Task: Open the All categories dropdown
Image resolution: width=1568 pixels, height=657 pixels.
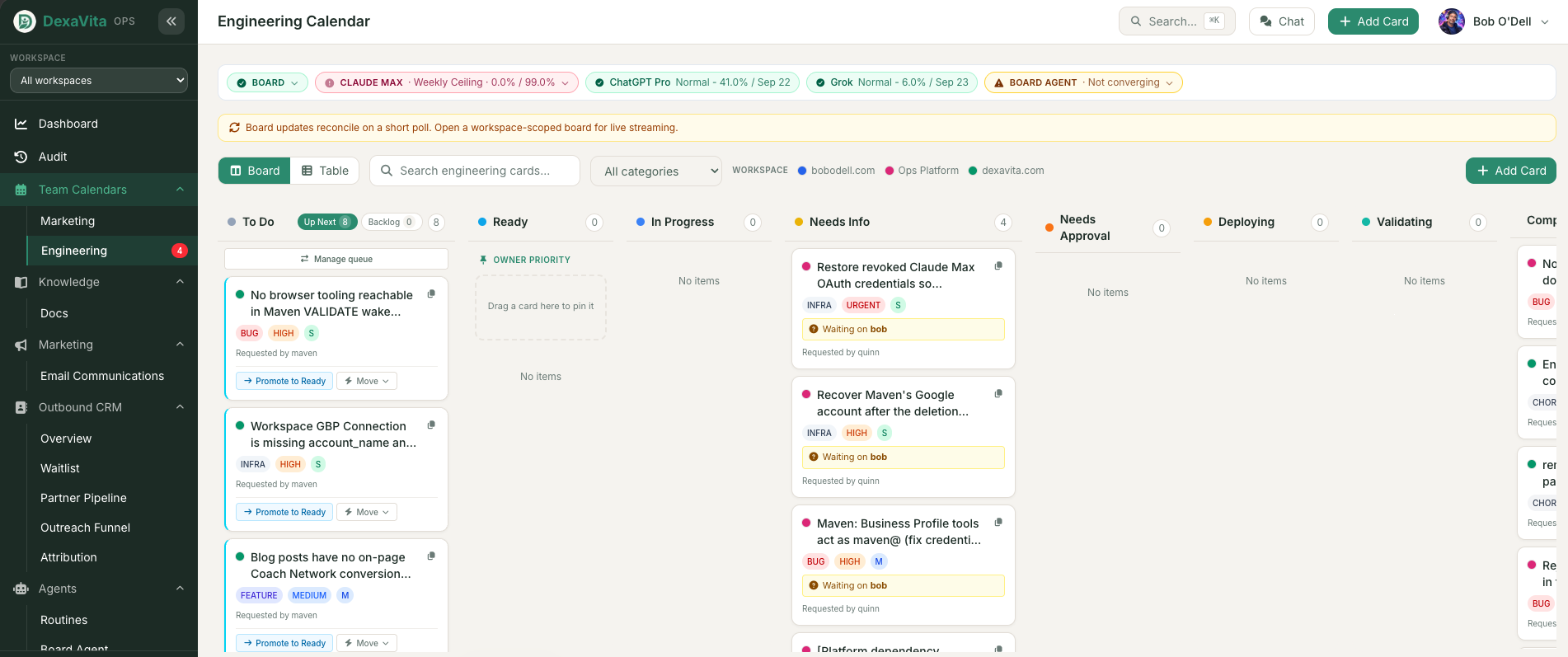Action: (x=656, y=171)
